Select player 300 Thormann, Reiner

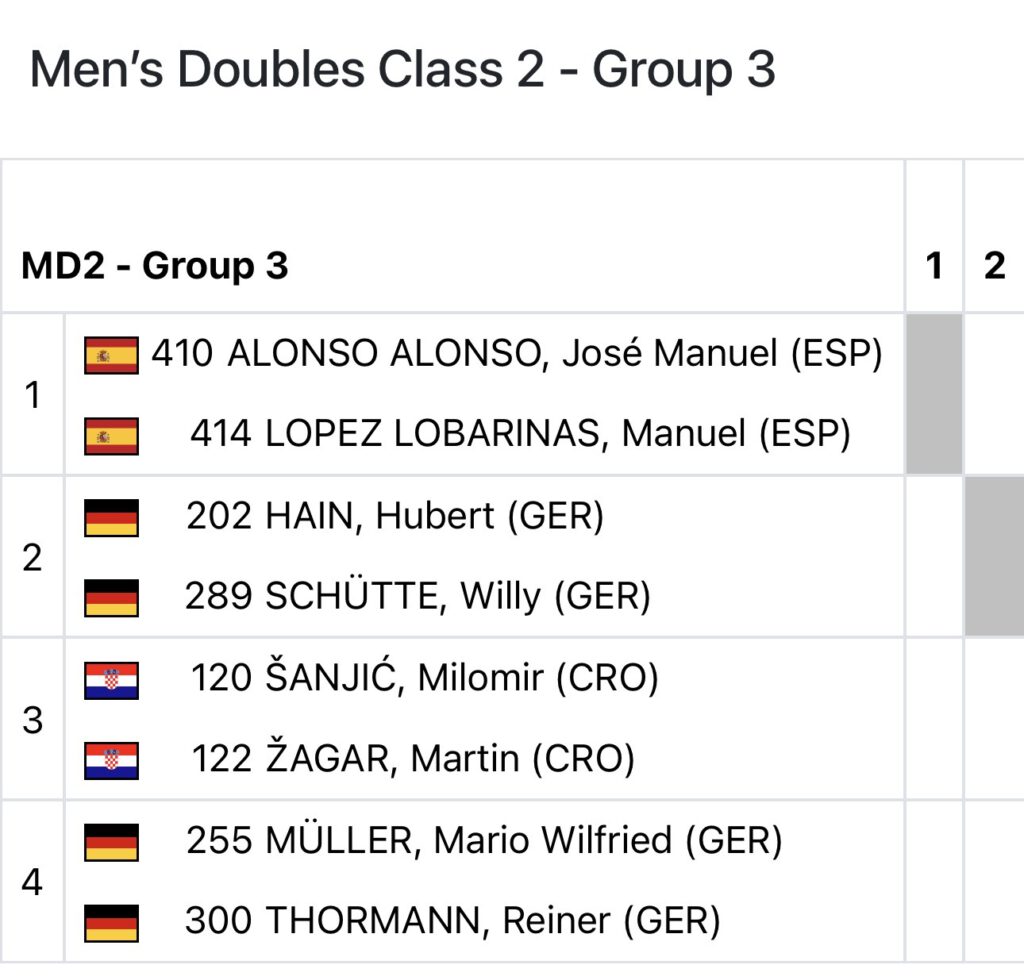tap(453, 921)
